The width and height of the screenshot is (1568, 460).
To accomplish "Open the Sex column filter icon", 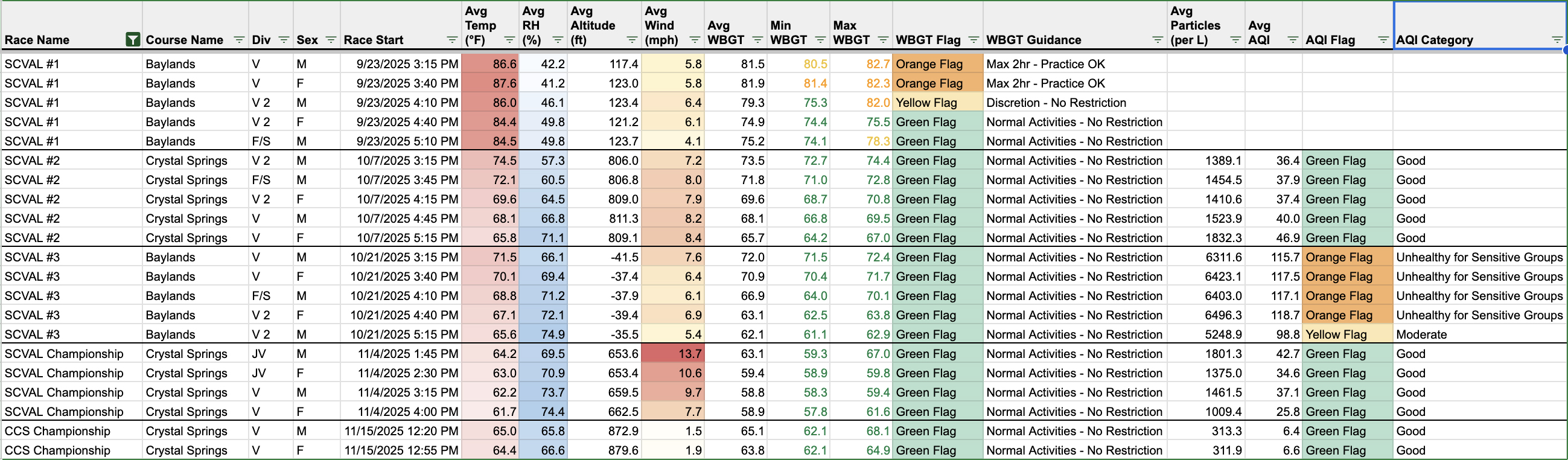I will click(x=331, y=40).
